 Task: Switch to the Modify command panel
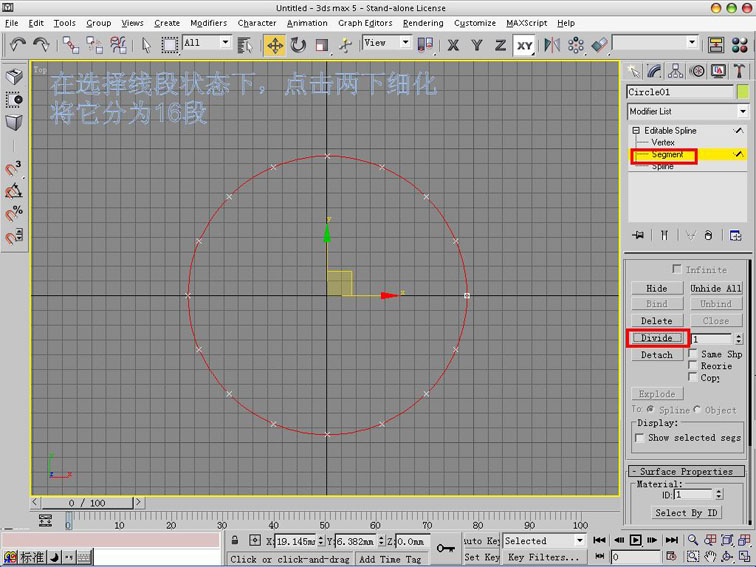[x=654, y=72]
